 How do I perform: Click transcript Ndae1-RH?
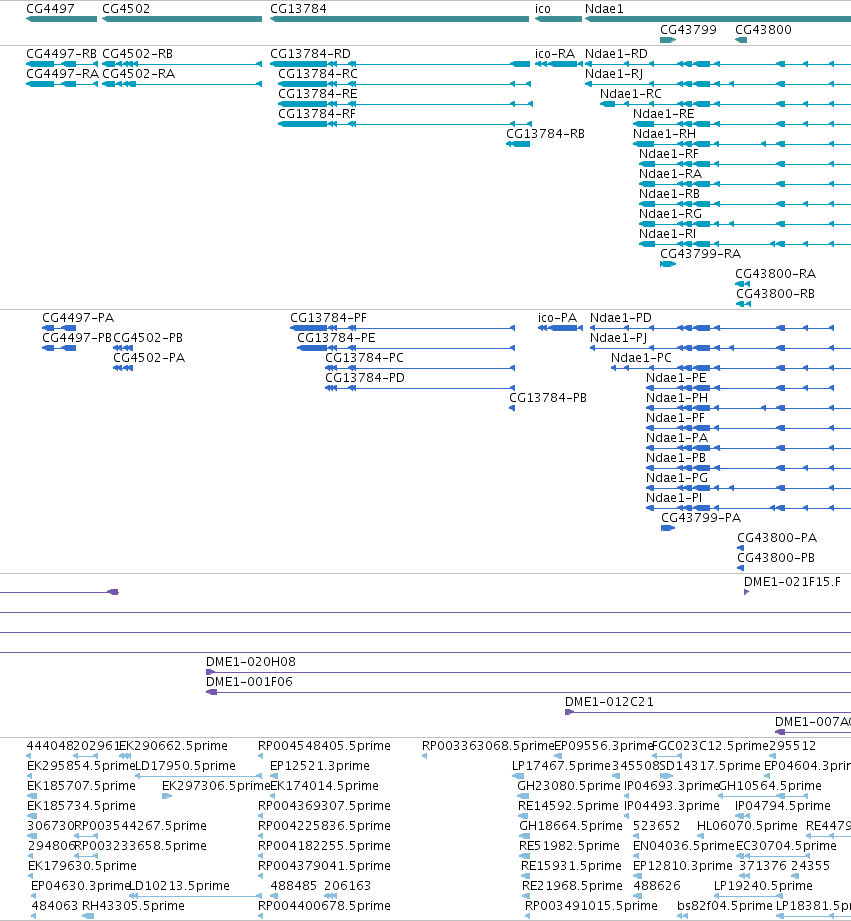(x=664, y=134)
